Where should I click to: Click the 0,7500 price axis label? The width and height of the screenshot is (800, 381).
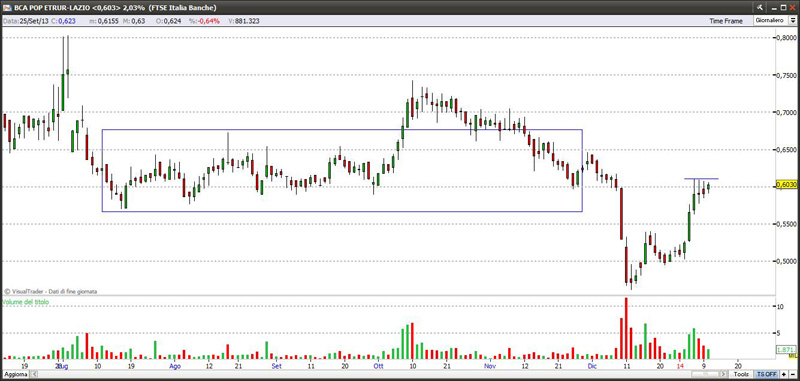coord(785,75)
